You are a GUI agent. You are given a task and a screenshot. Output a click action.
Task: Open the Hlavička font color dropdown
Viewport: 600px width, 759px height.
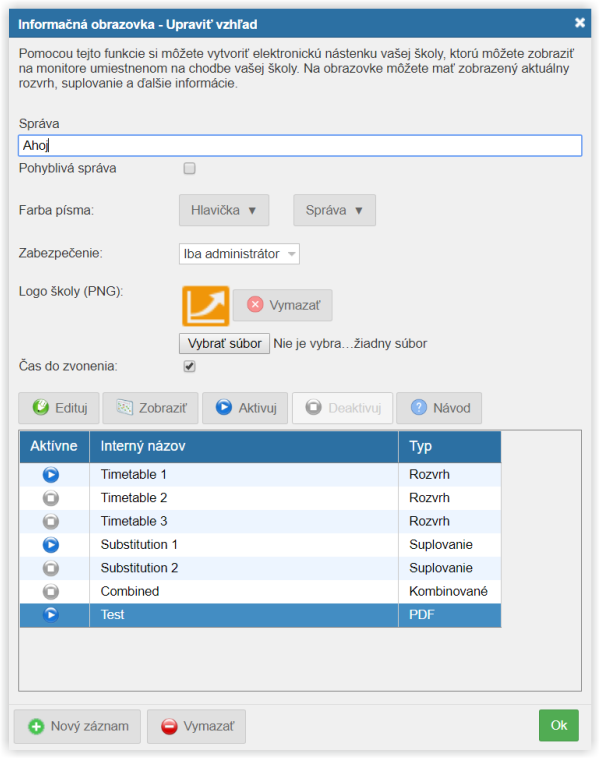224,211
